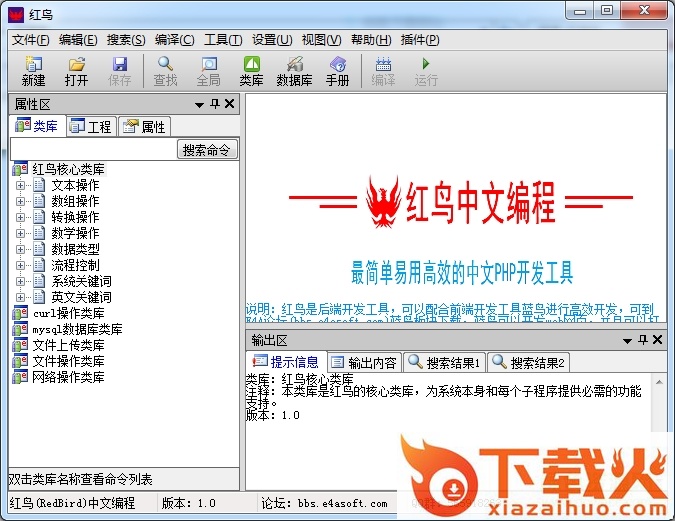Screen dimensions: 675x521
Task: Open the 数据库 database toolbar icon
Action: (294, 64)
